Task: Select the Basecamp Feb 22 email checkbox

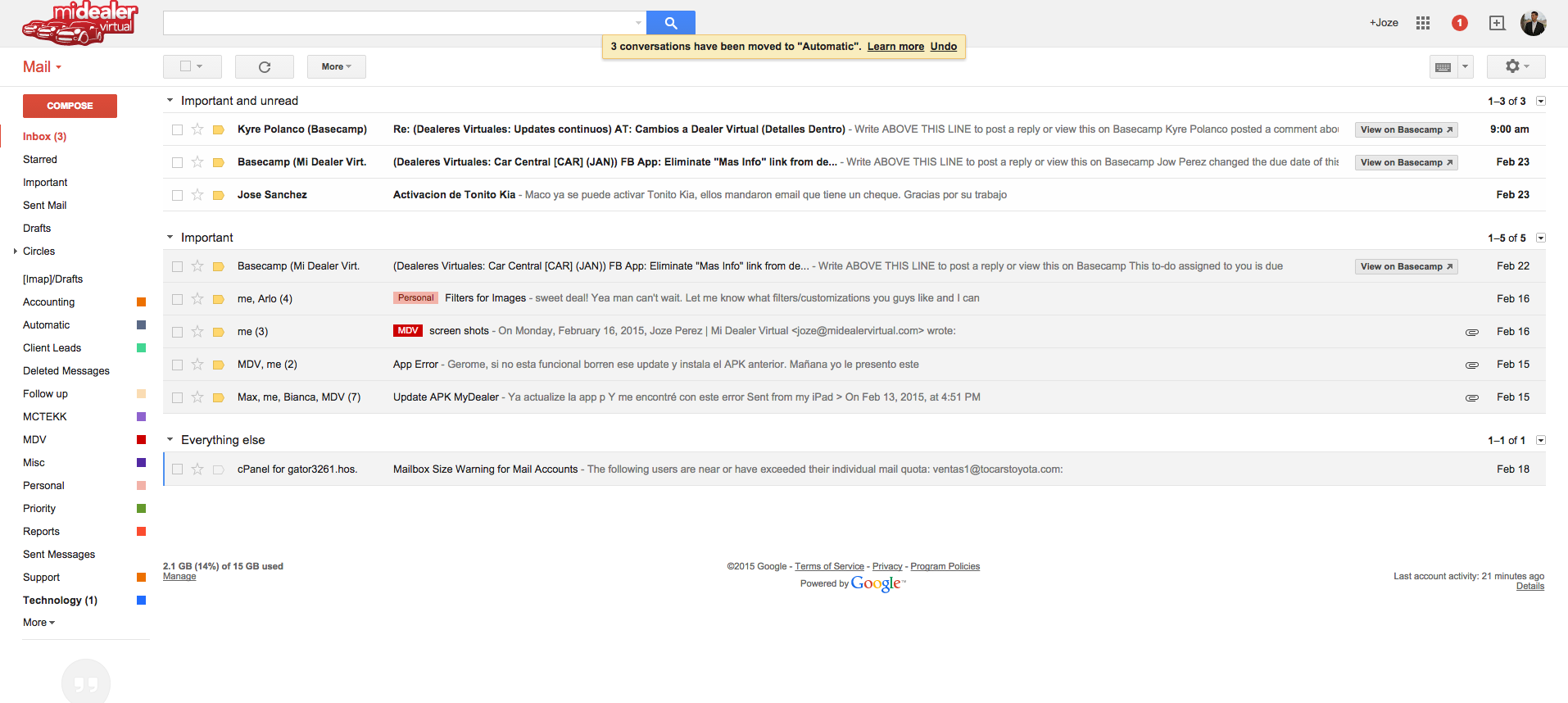Action: point(177,266)
